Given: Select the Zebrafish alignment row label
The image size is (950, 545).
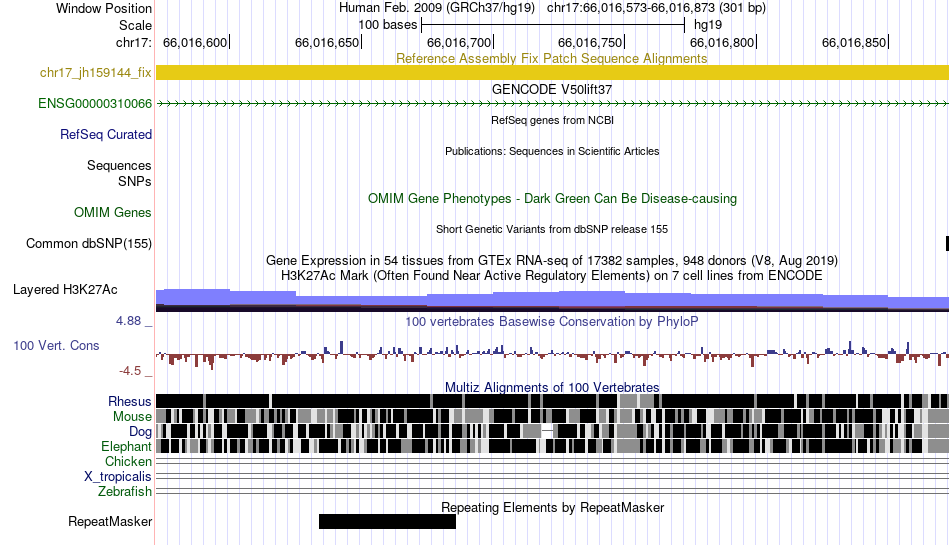Looking at the screenshot, I should point(125,491).
